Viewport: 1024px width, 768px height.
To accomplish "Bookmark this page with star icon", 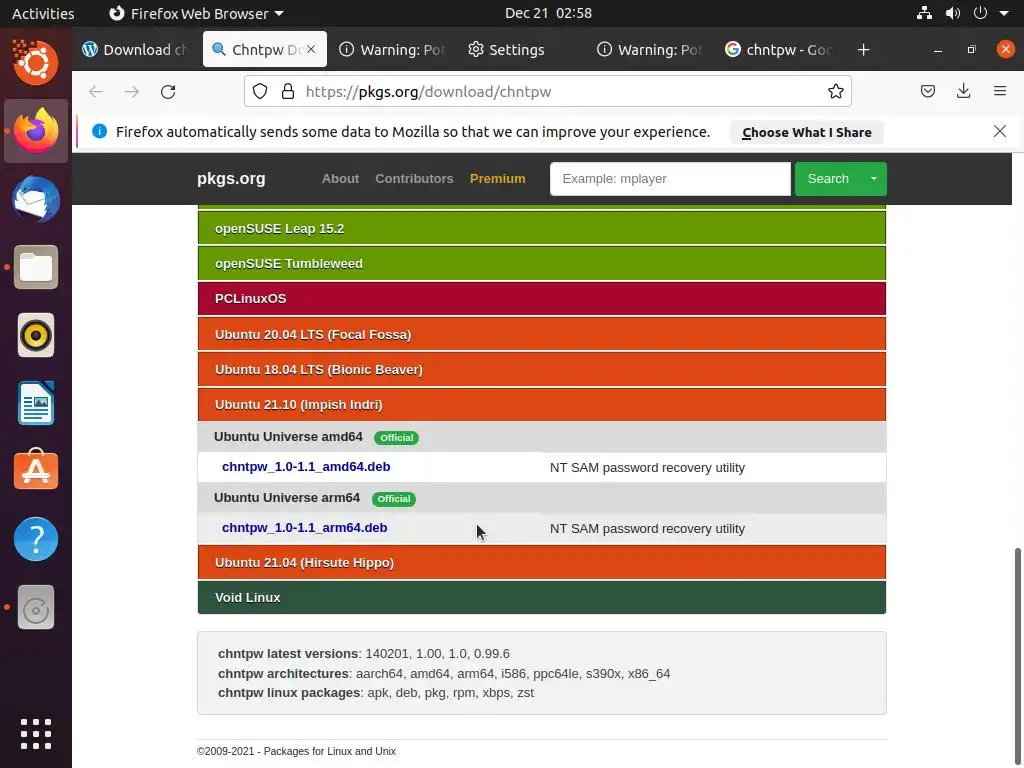I will coord(835,91).
